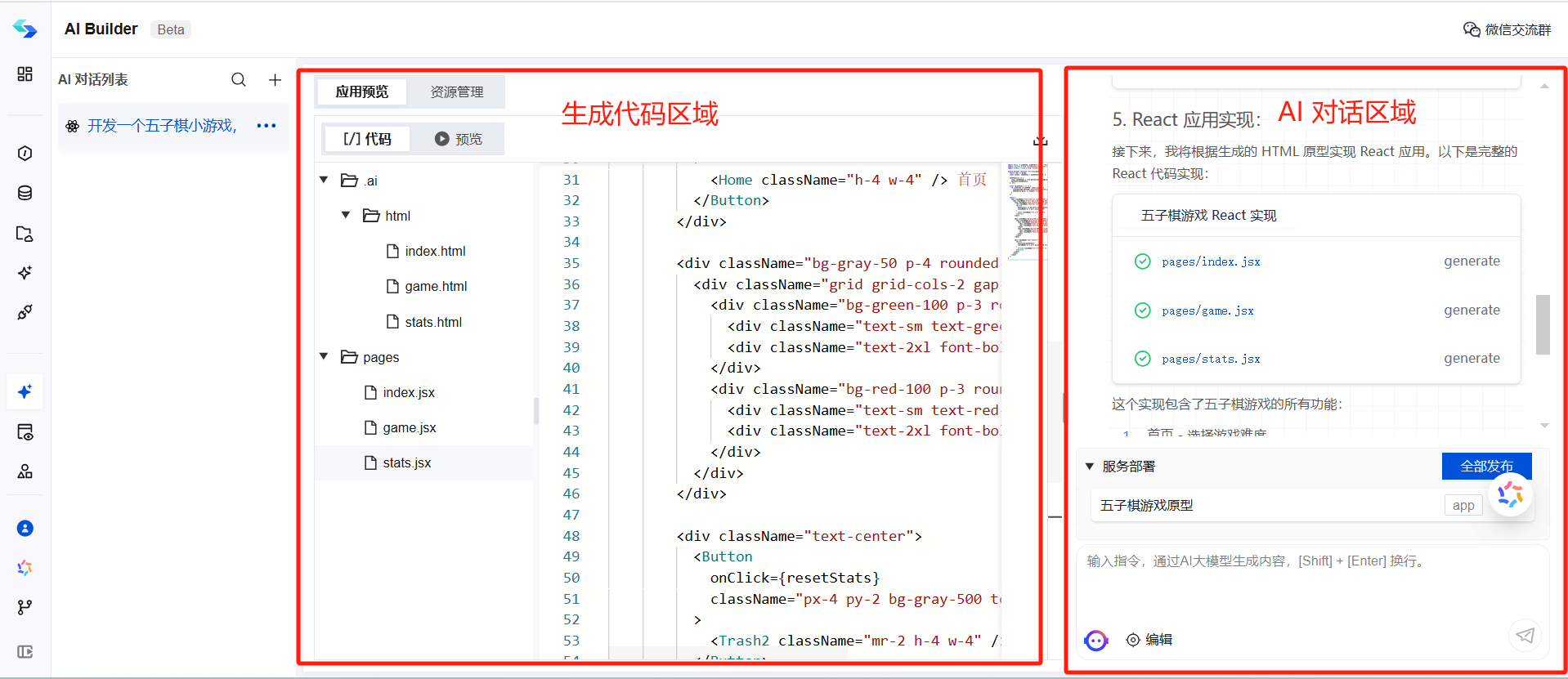This screenshot has width=1568, height=679.
Task: Click code line number 48
Action: pos(571,536)
